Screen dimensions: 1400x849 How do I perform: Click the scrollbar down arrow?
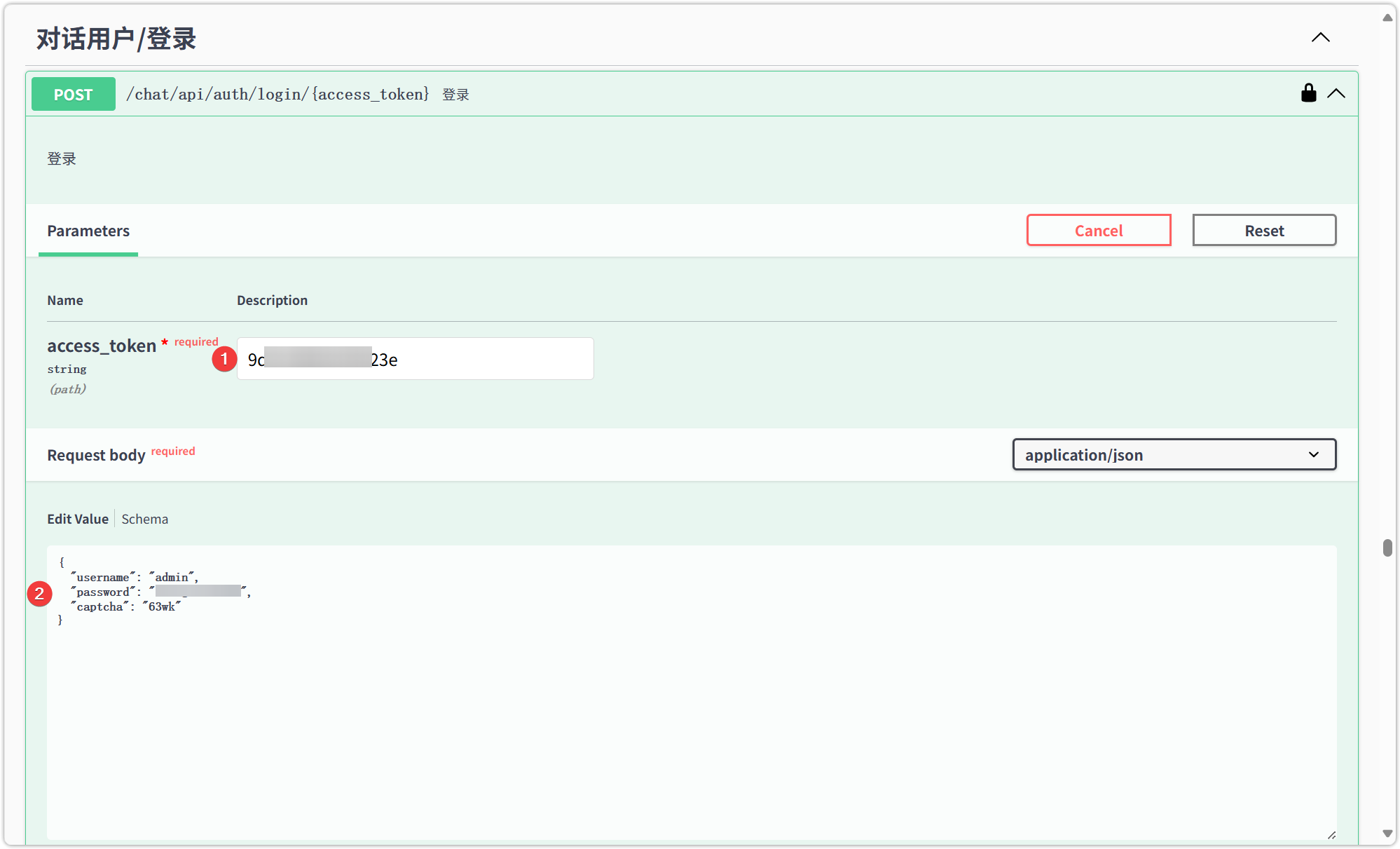tap(1387, 834)
